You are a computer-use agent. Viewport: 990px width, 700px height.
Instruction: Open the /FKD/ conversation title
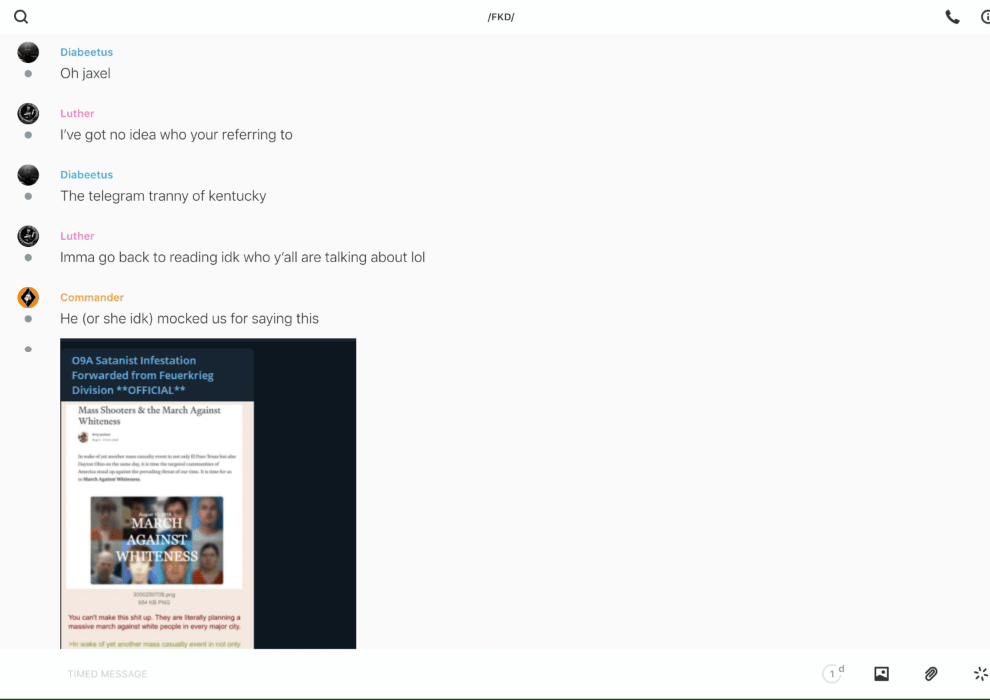coord(500,17)
